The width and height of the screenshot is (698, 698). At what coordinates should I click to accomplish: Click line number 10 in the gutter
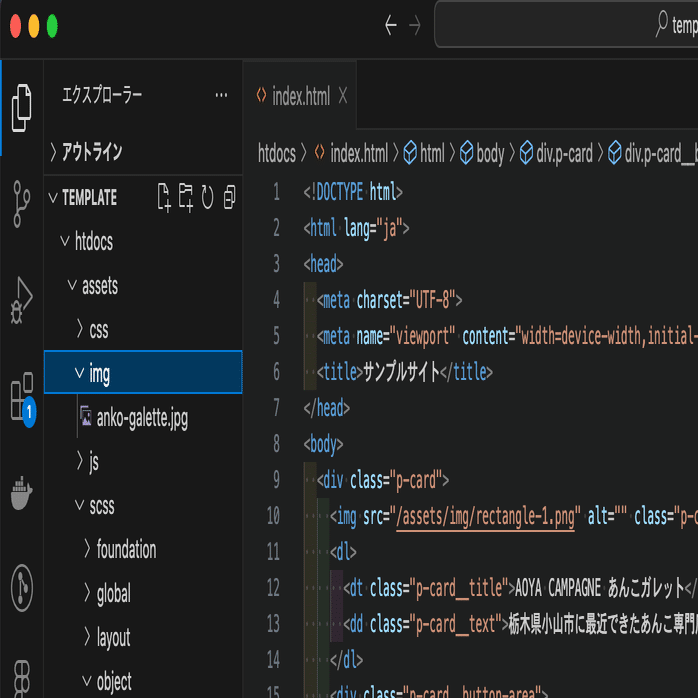pyautogui.click(x=273, y=516)
